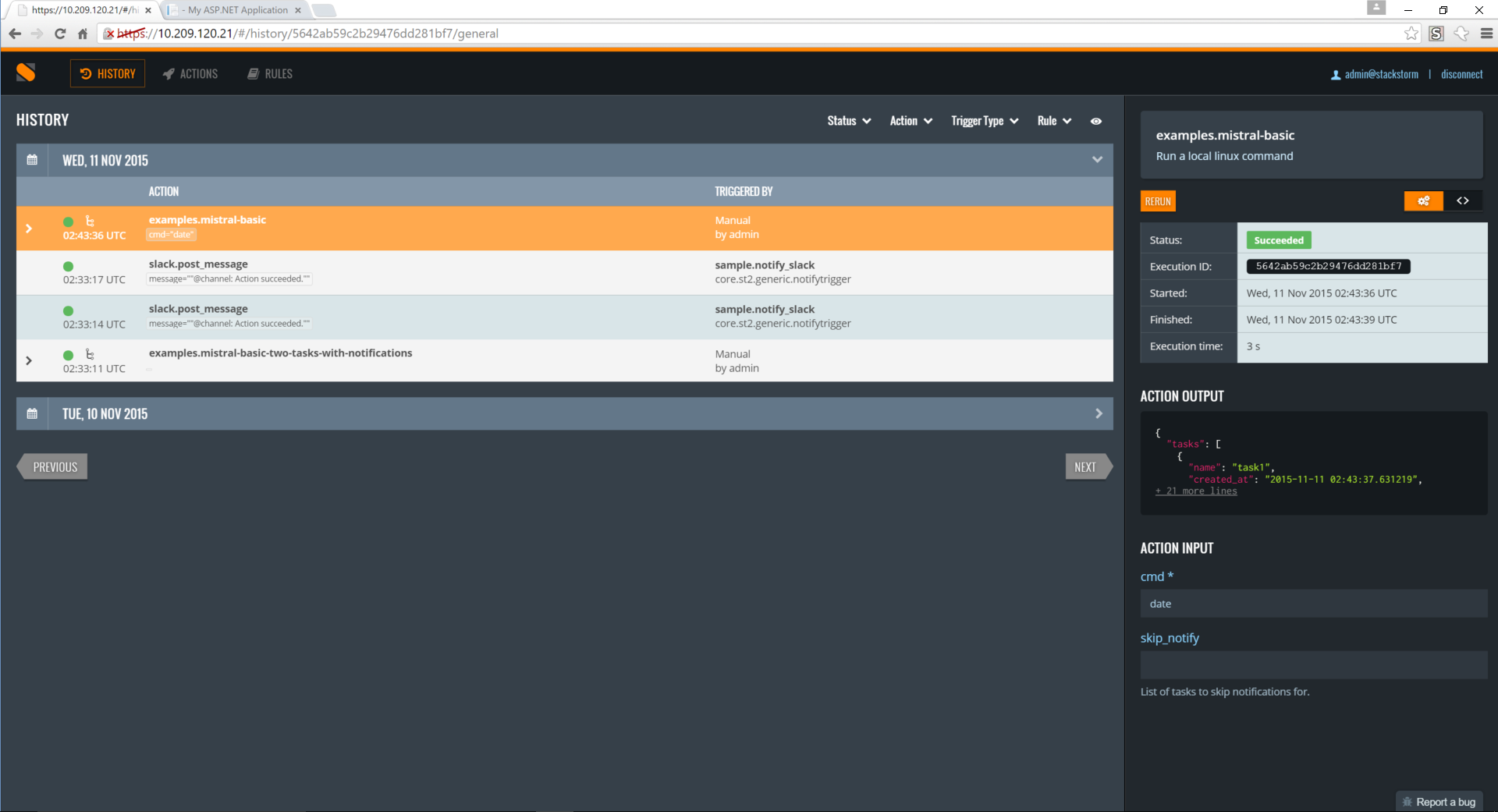Click inside the skip_notify input field

pos(1312,665)
